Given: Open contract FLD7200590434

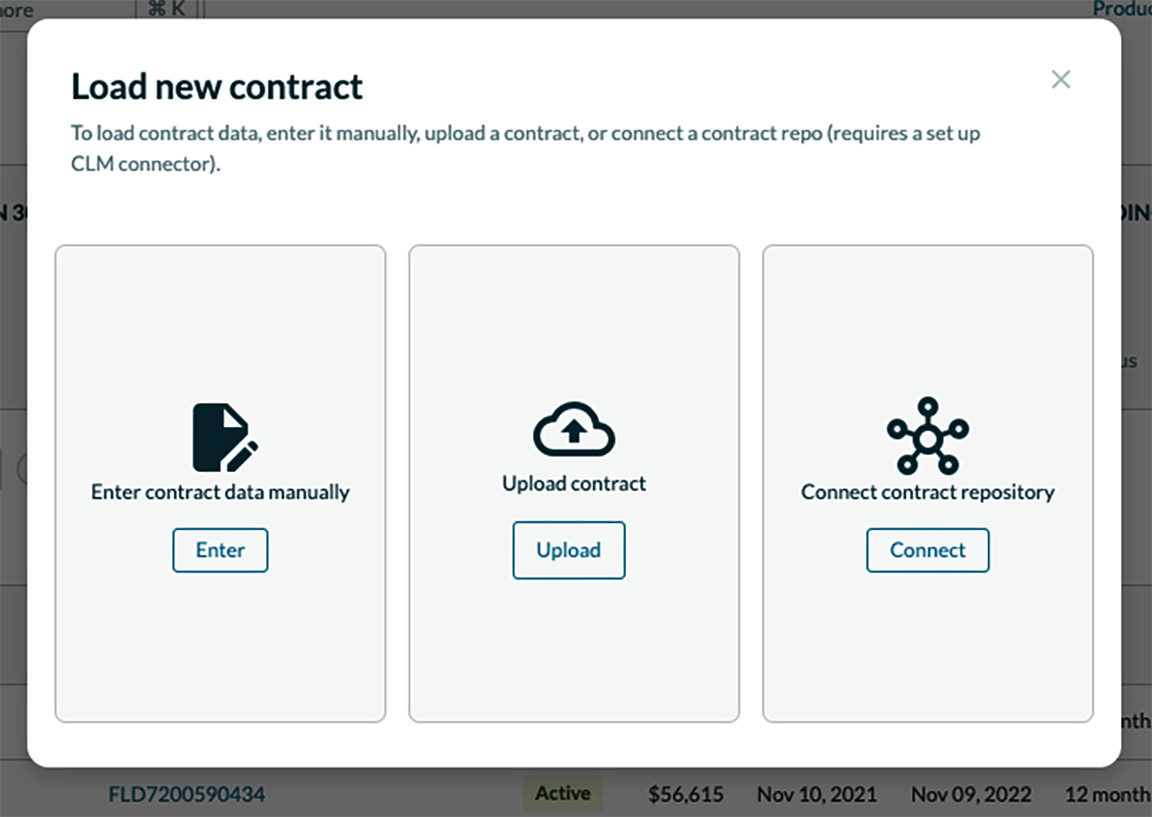Looking at the screenshot, I should pos(186,794).
